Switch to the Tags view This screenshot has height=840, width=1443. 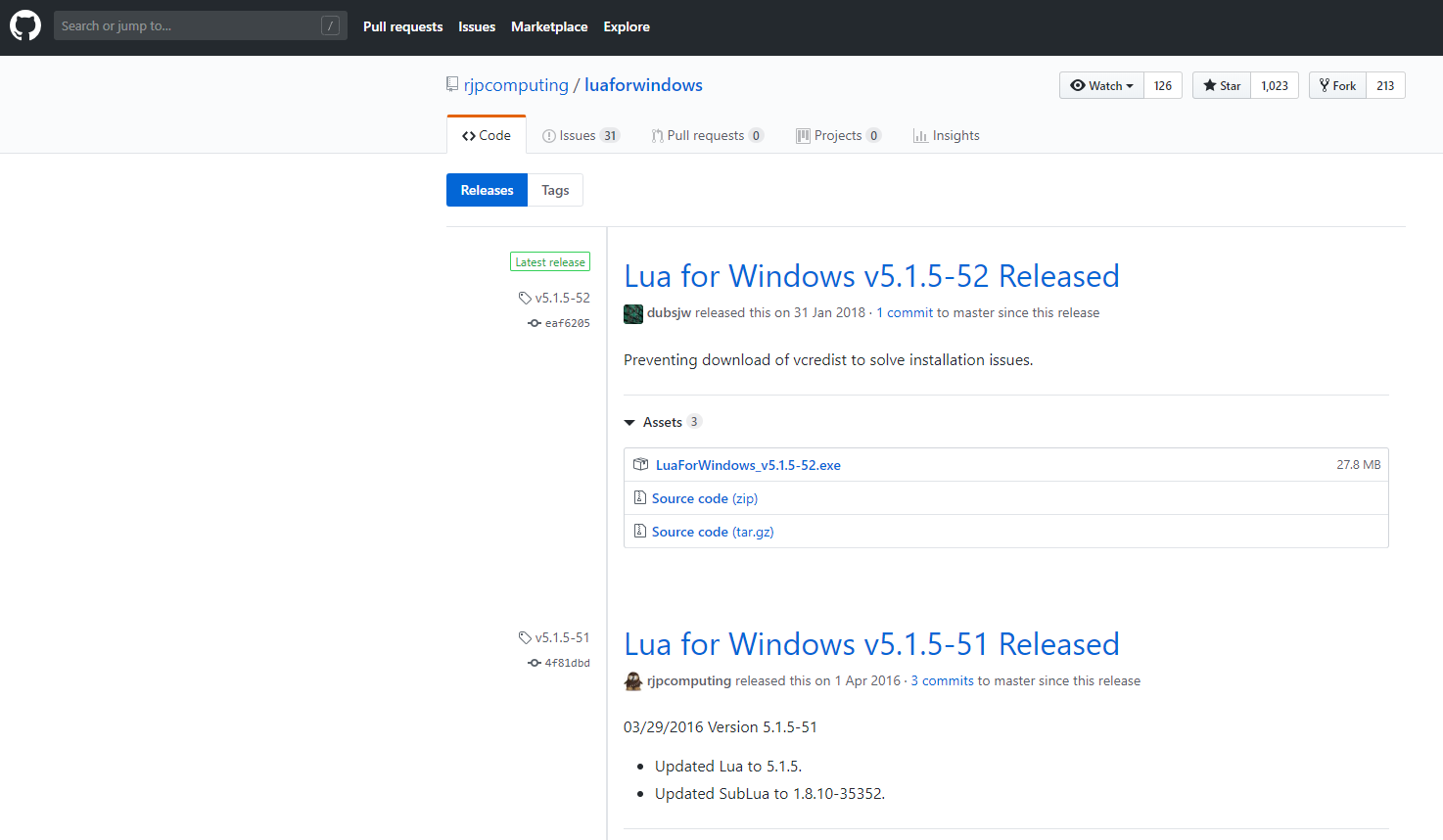[555, 190]
